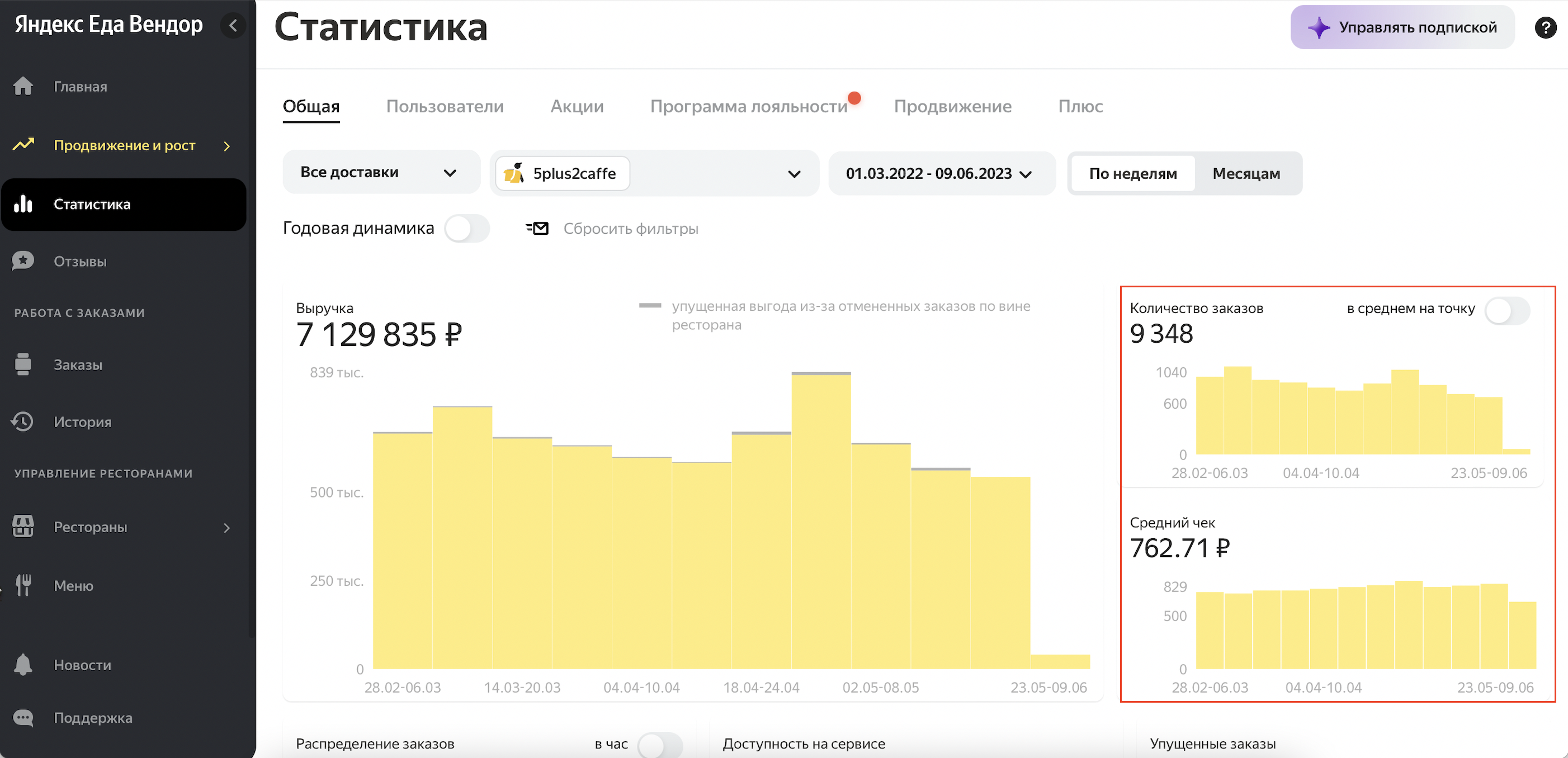Collapse sidebar with the arrow button
This screenshot has height=758, width=1568.
pyautogui.click(x=233, y=26)
